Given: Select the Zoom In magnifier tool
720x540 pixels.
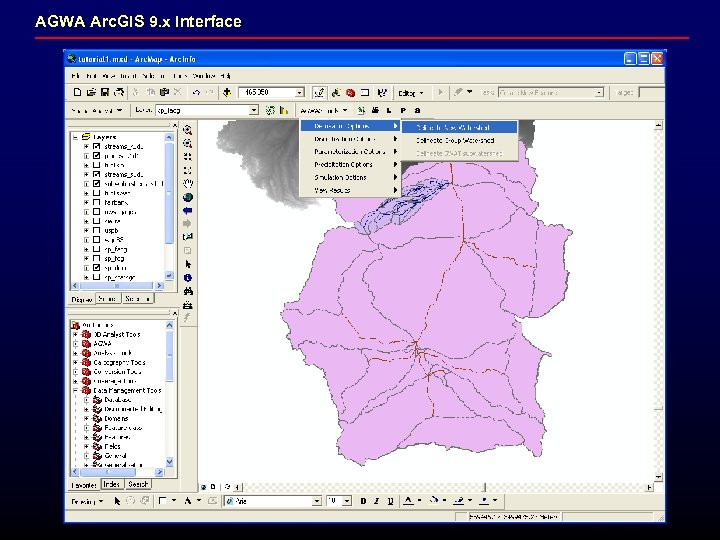Looking at the screenshot, I should (x=187, y=130).
